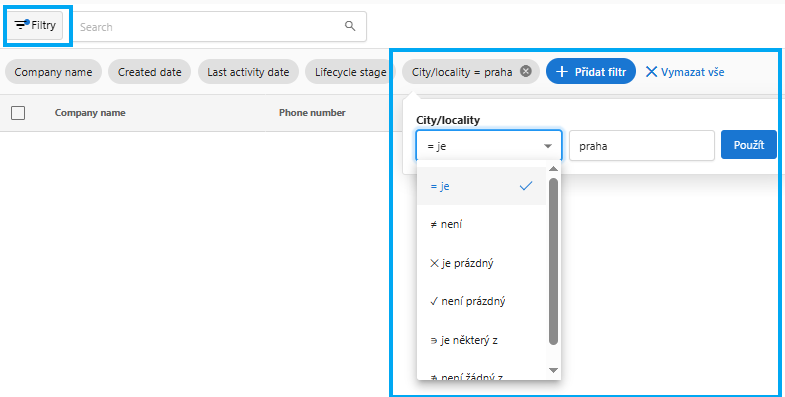Click the operator list scrollbar thumb

(x=553, y=261)
